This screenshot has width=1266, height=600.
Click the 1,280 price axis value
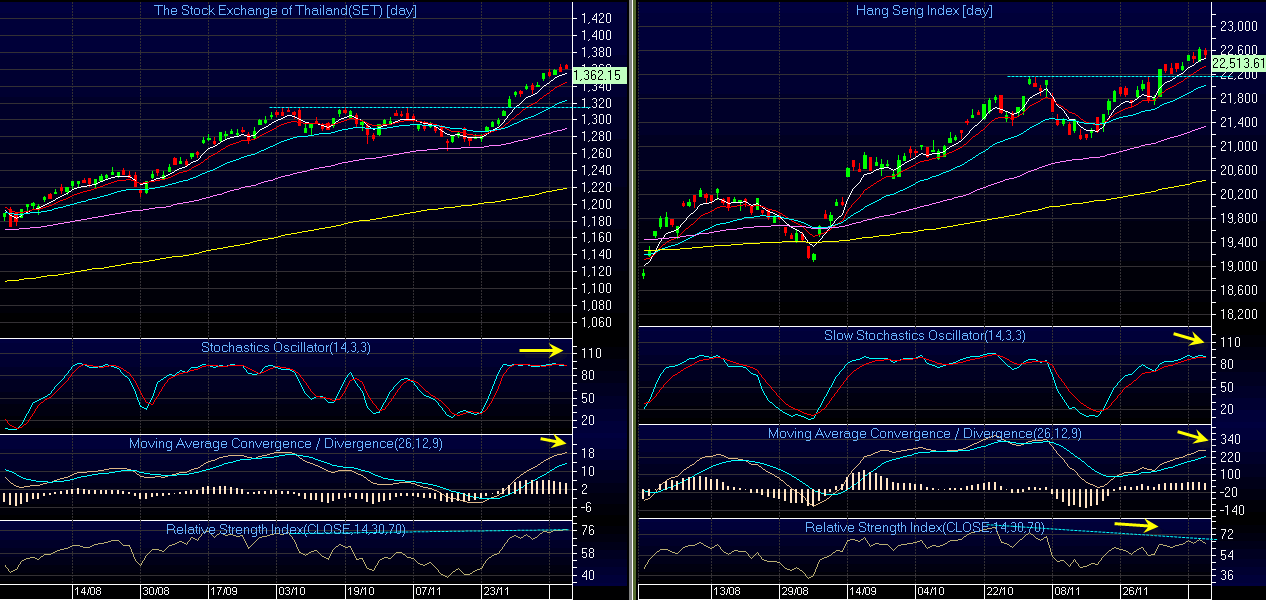tap(597, 137)
